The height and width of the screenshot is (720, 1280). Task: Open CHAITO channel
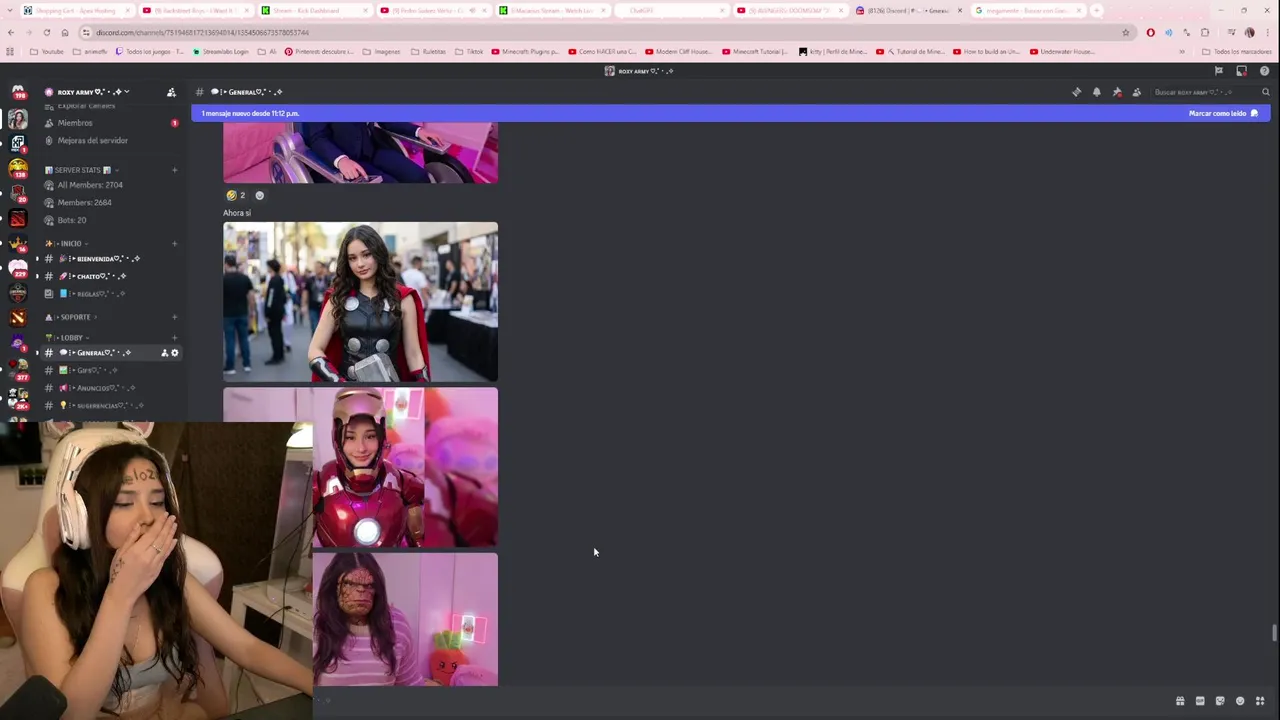click(110, 276)
